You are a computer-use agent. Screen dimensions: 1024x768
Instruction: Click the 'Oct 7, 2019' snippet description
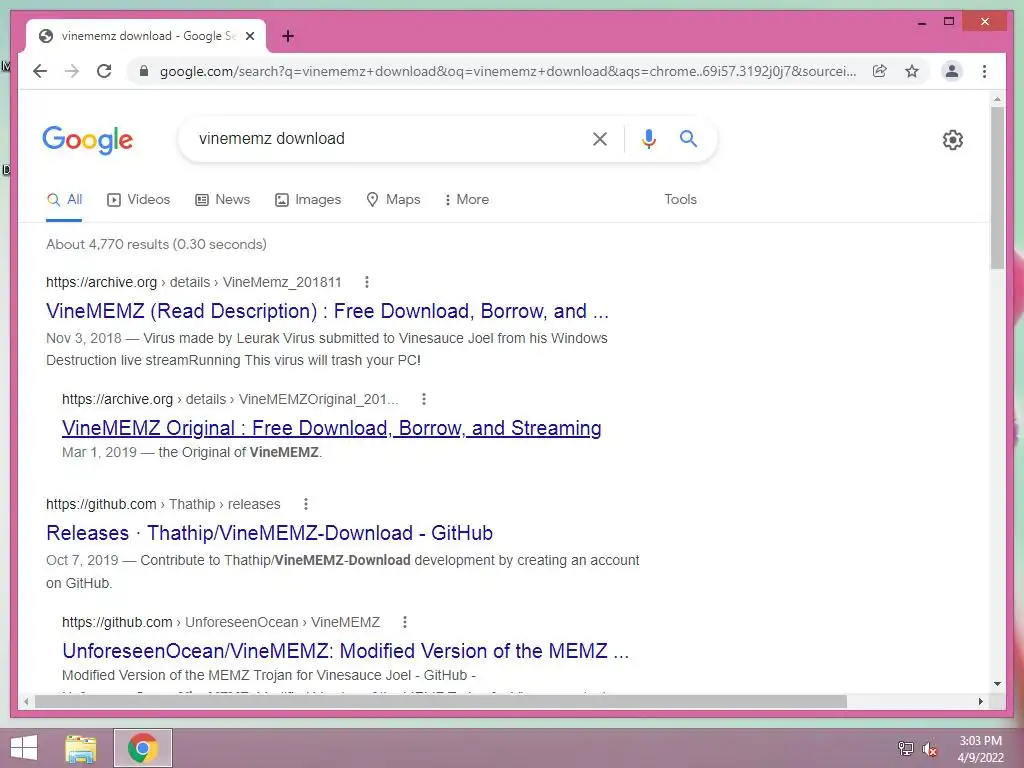[x=343, y=571]
